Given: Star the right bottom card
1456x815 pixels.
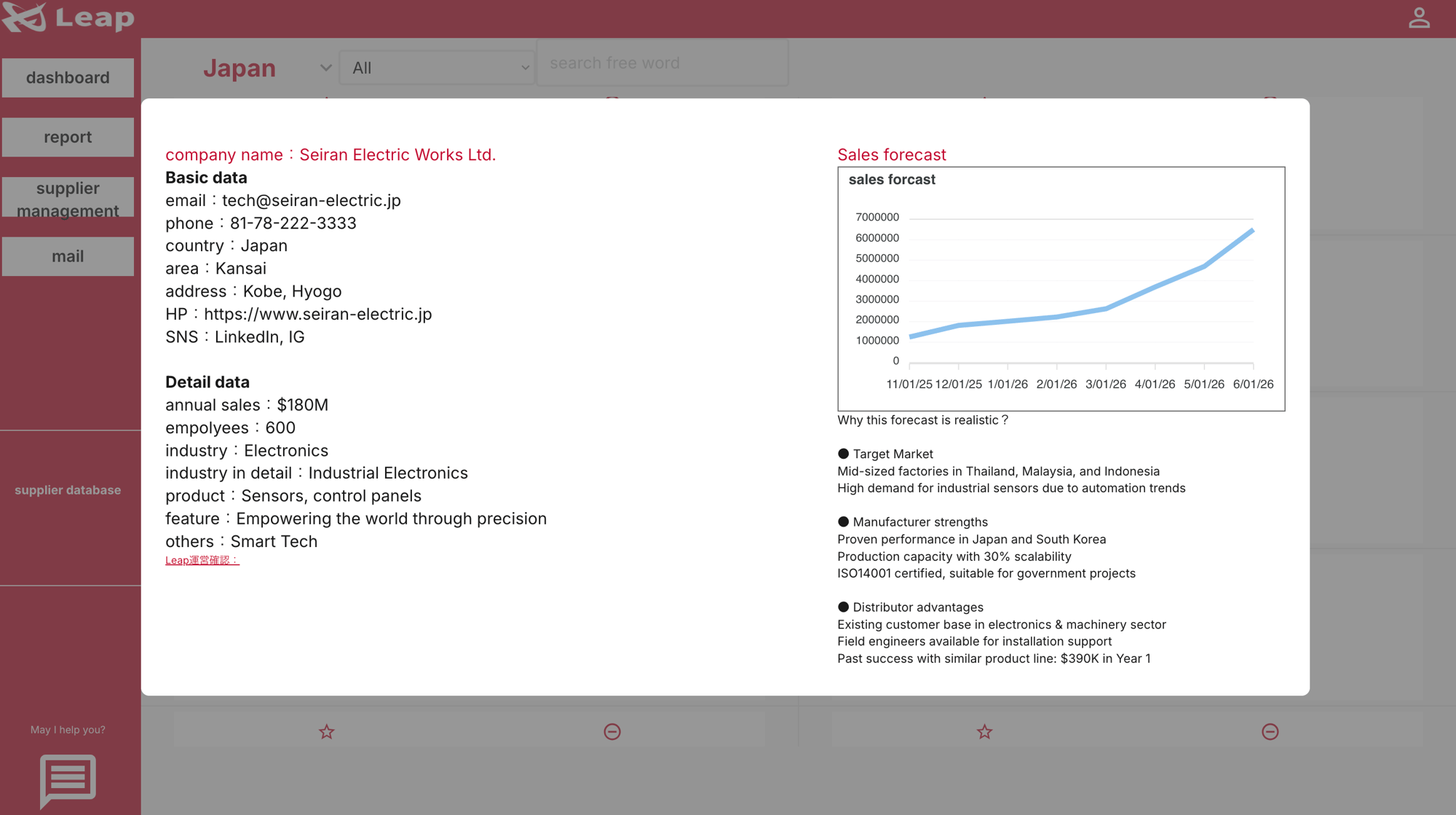Looking at the screenshot, I should coord(984,731).
